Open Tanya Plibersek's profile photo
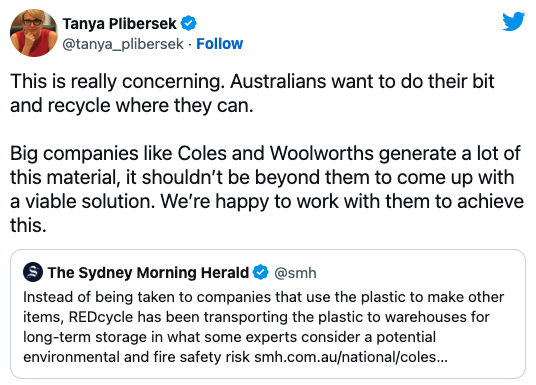Image resolution: width=536 pixels, height=385 pixels. tap(34, 33)
